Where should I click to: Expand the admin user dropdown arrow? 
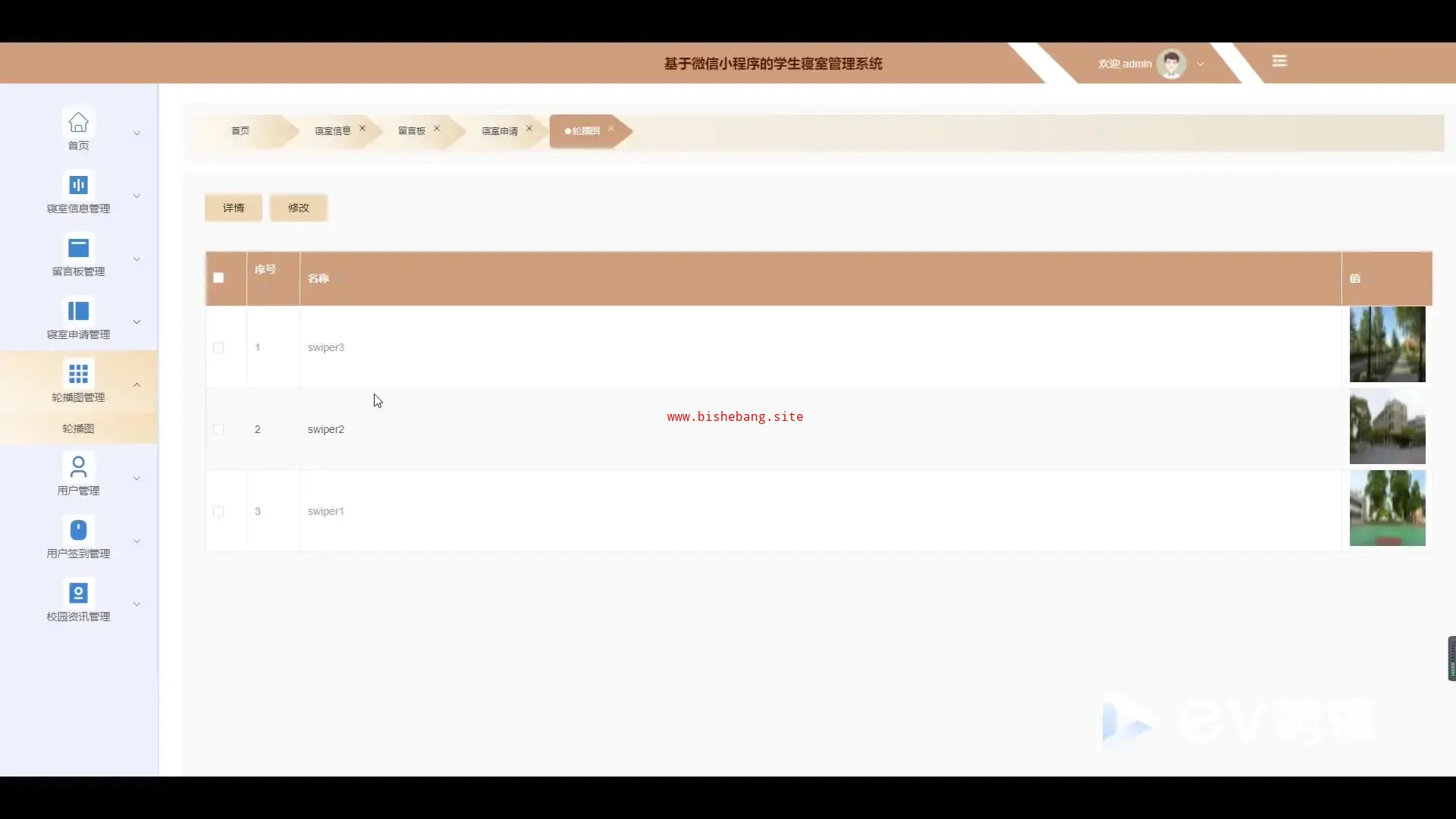(x=1200, y=64)
